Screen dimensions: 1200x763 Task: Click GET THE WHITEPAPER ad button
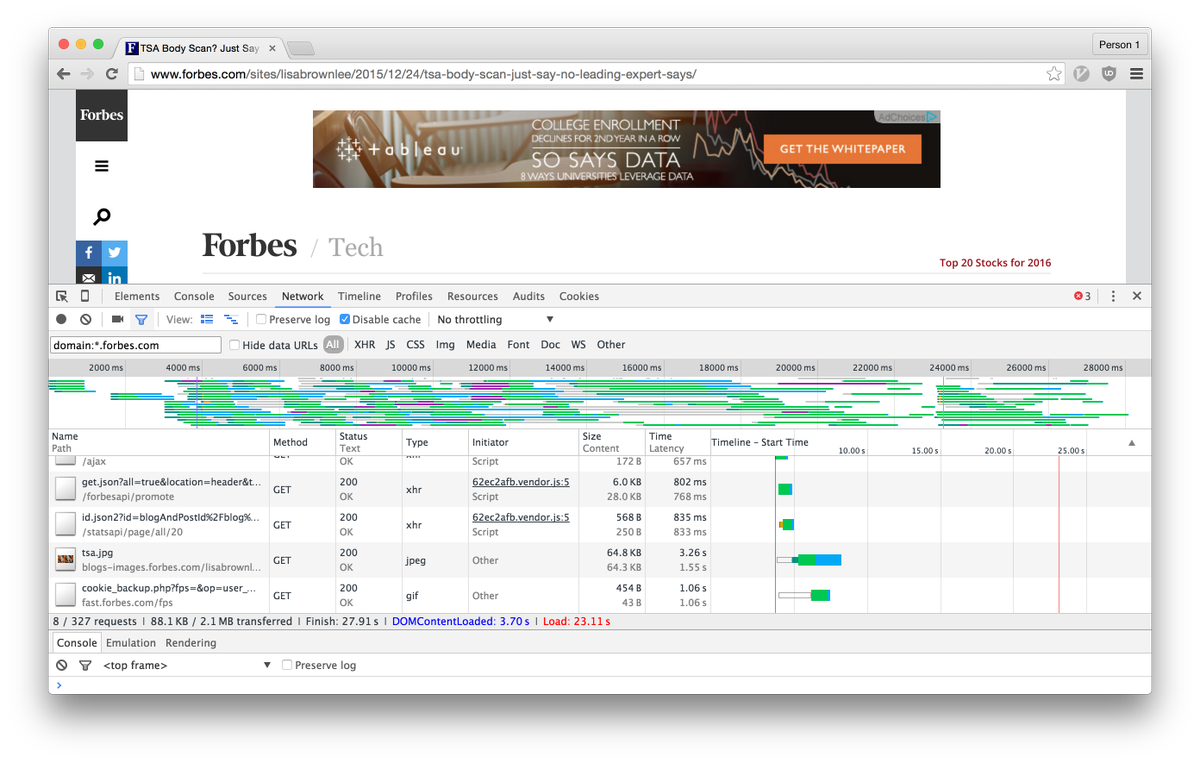(x=843, y=149)
